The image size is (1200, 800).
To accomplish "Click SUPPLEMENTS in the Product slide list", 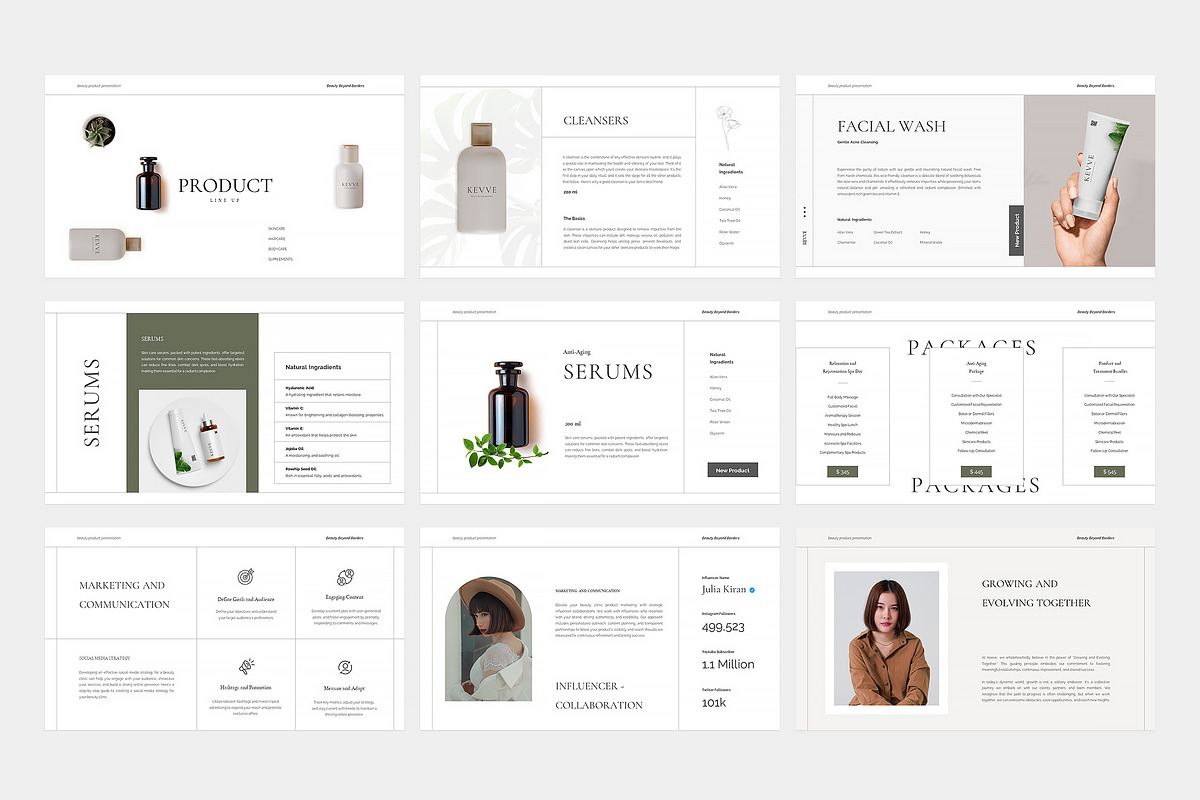I will pyautogui.click(x=281, y=259).
